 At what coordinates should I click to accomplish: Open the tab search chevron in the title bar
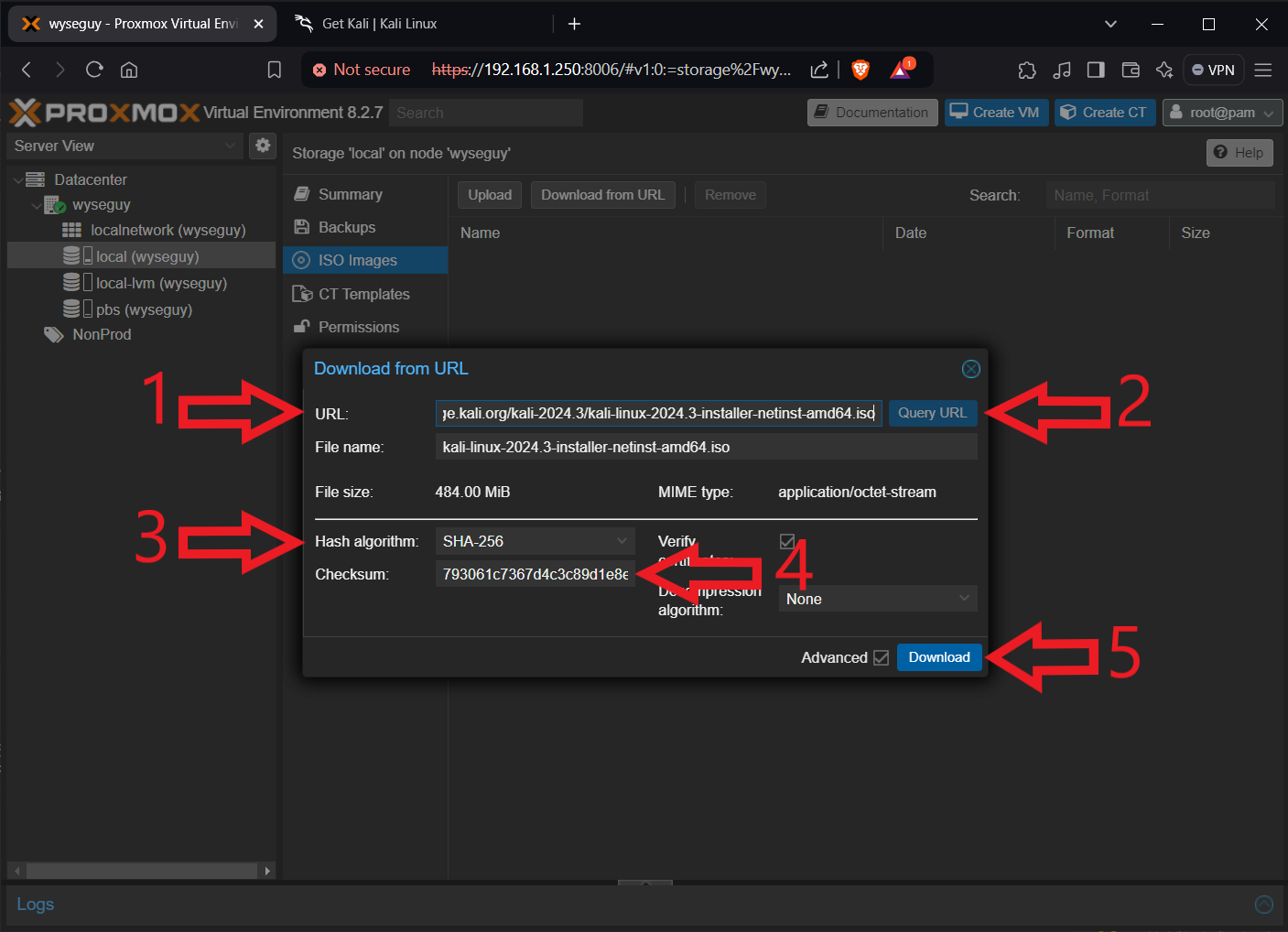1110,24
